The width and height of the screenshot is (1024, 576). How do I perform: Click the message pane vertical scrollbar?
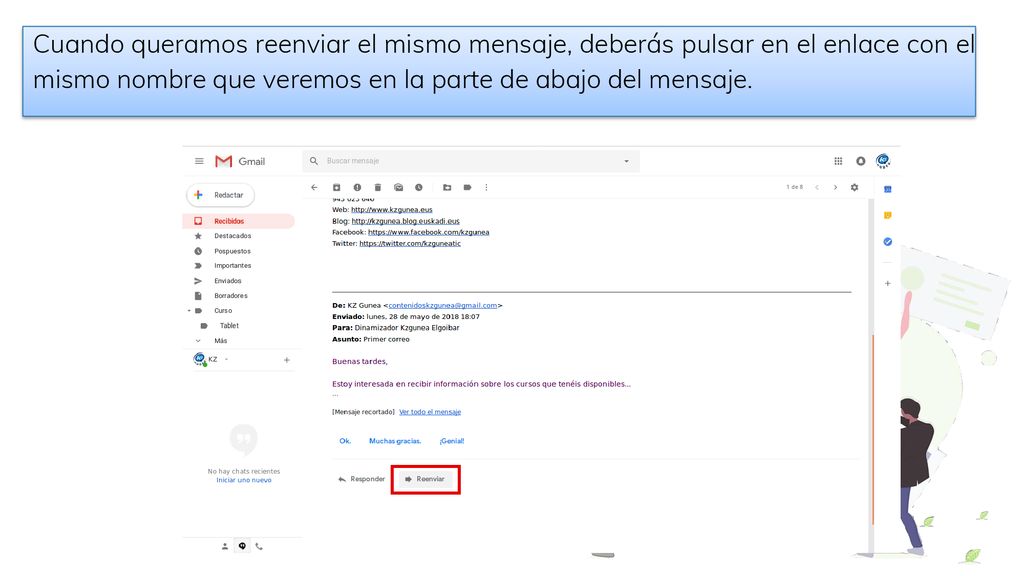(871, 376)
